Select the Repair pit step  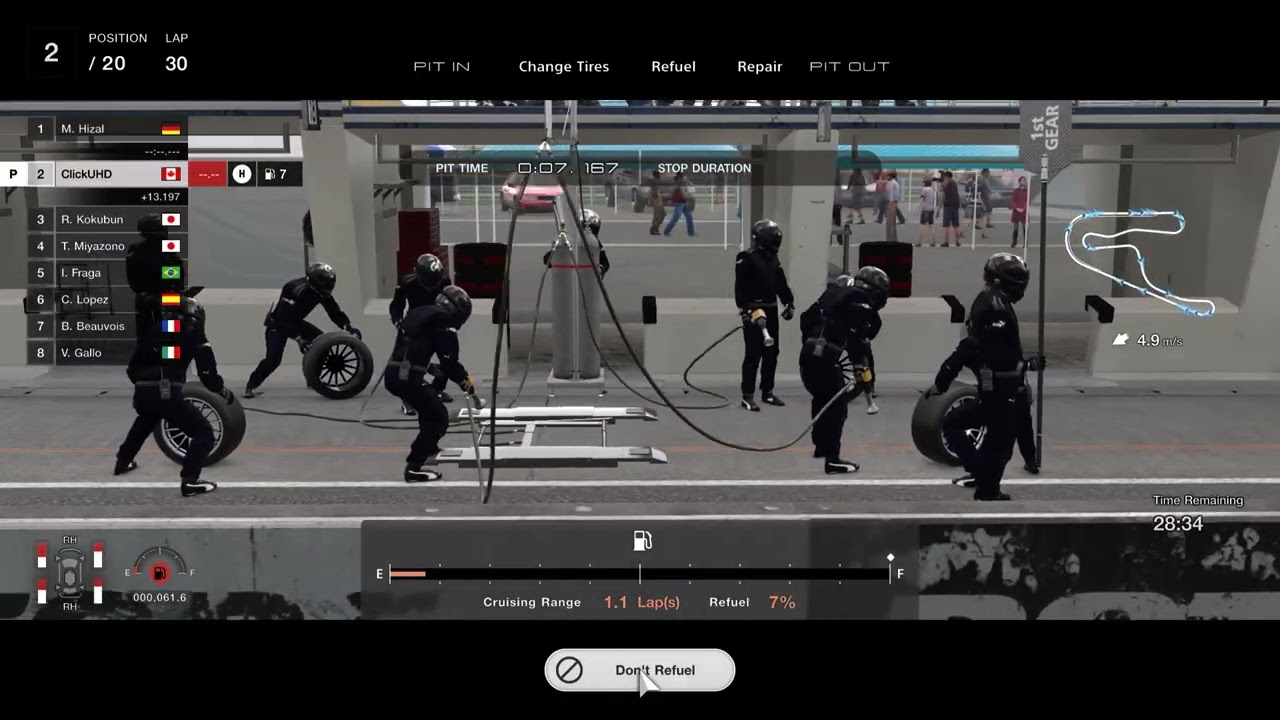[760, 66]
